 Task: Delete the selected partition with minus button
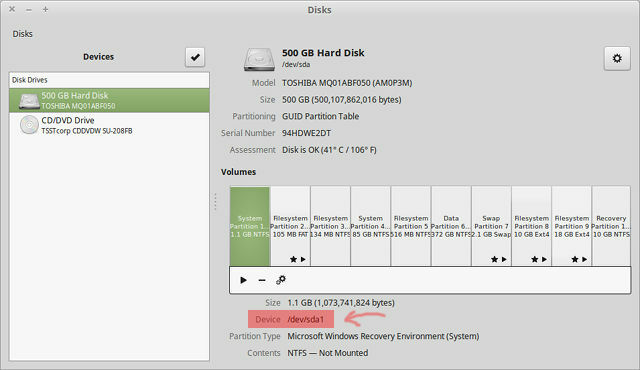(262, 280)
